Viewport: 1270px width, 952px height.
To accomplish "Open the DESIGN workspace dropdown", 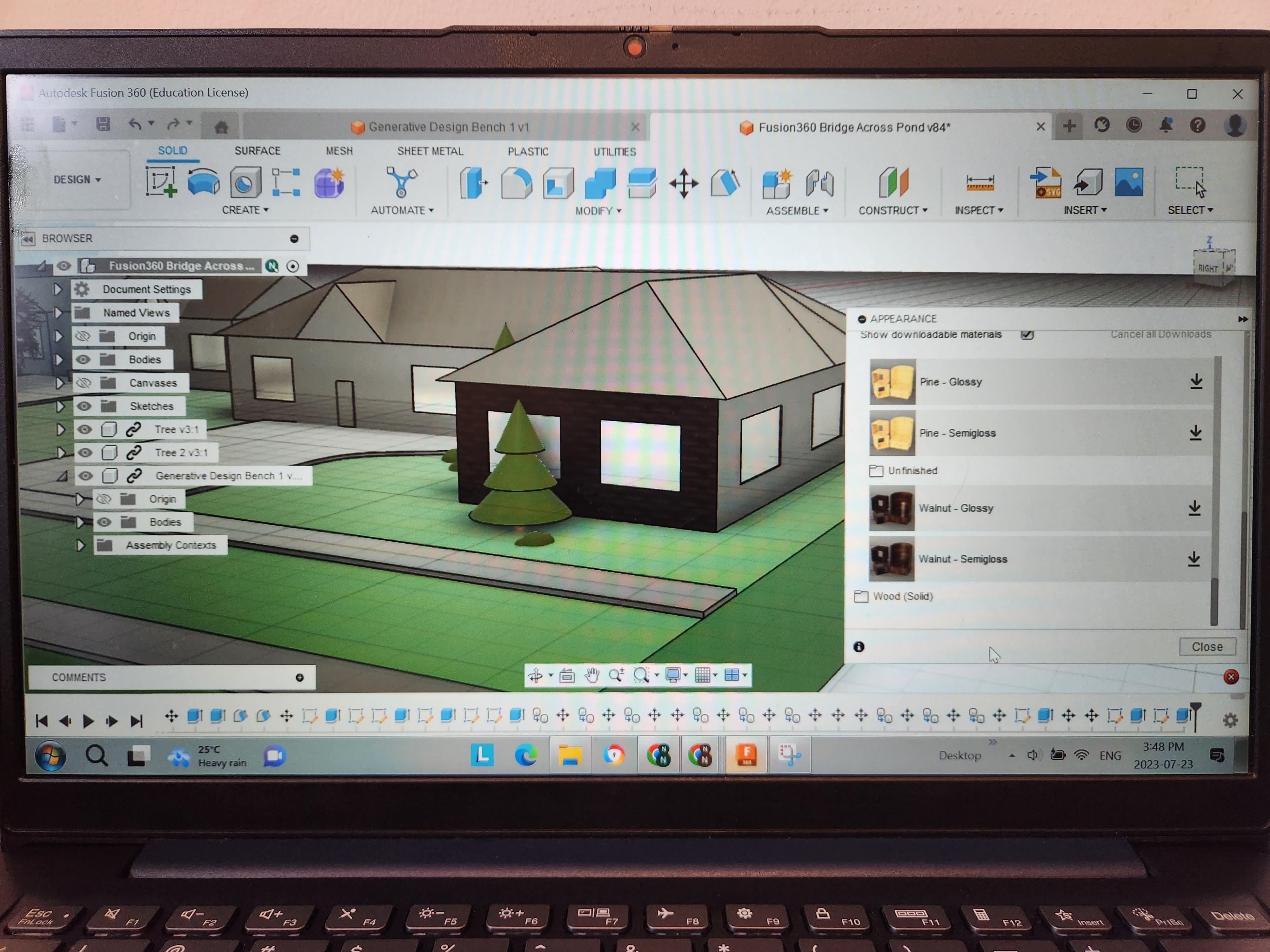I will pyautogui.click(x=77, y=180).
